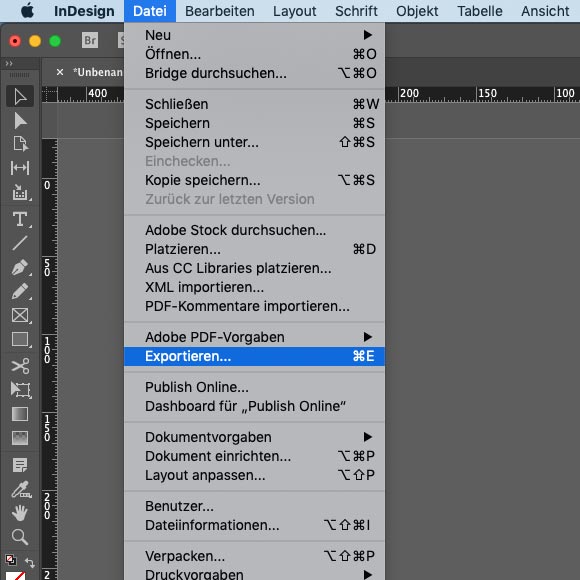Image resolution: width=580 pixels, height=580 pixels.
Task: Select the Note tool
Action: tap(20, 465)
